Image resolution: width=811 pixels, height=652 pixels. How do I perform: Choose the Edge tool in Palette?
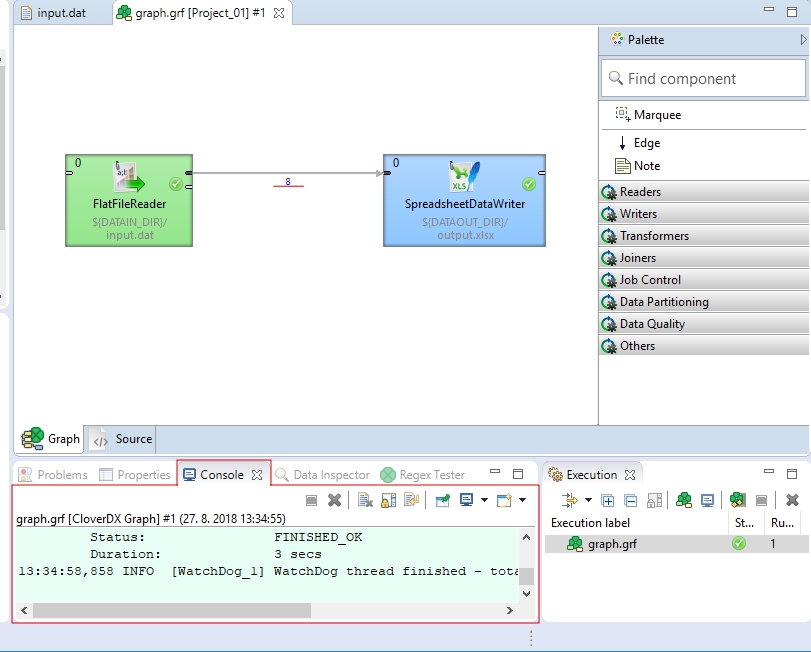[x=639, y=143]
